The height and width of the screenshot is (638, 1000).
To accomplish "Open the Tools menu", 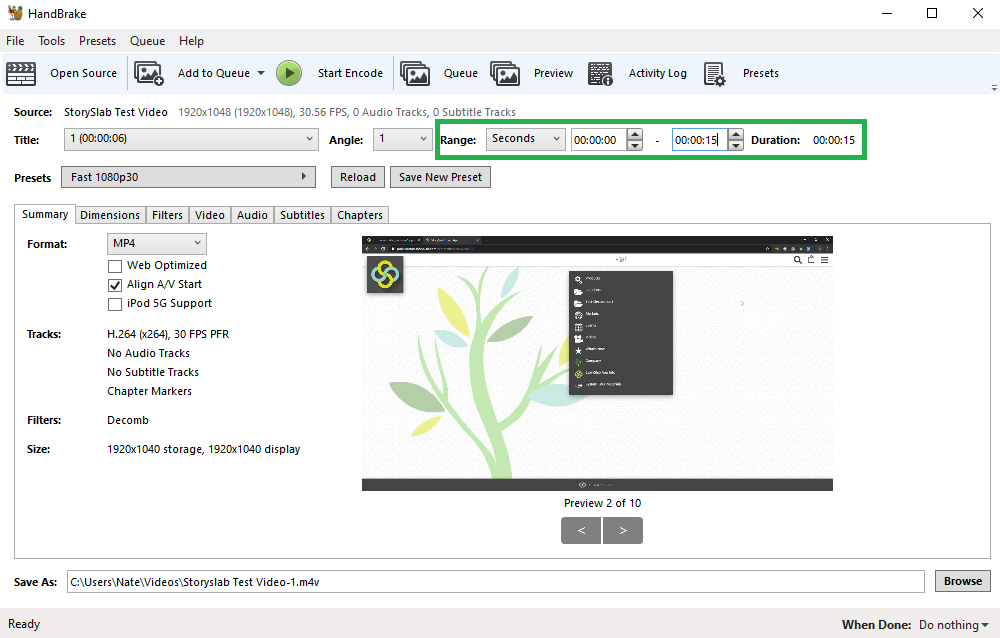I will 52,41.
